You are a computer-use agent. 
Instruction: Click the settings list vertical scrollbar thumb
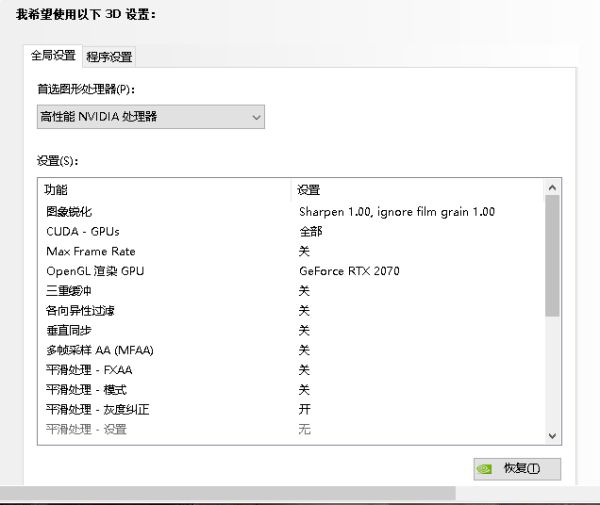(x=553, y=255)
